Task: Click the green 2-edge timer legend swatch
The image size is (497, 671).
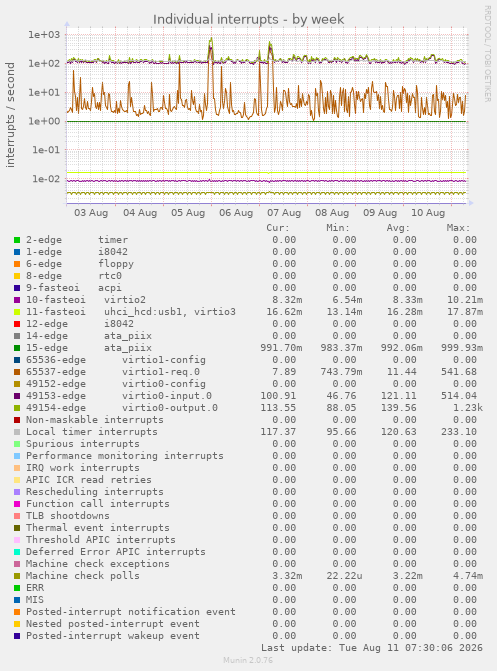Action: click(17, 240)
